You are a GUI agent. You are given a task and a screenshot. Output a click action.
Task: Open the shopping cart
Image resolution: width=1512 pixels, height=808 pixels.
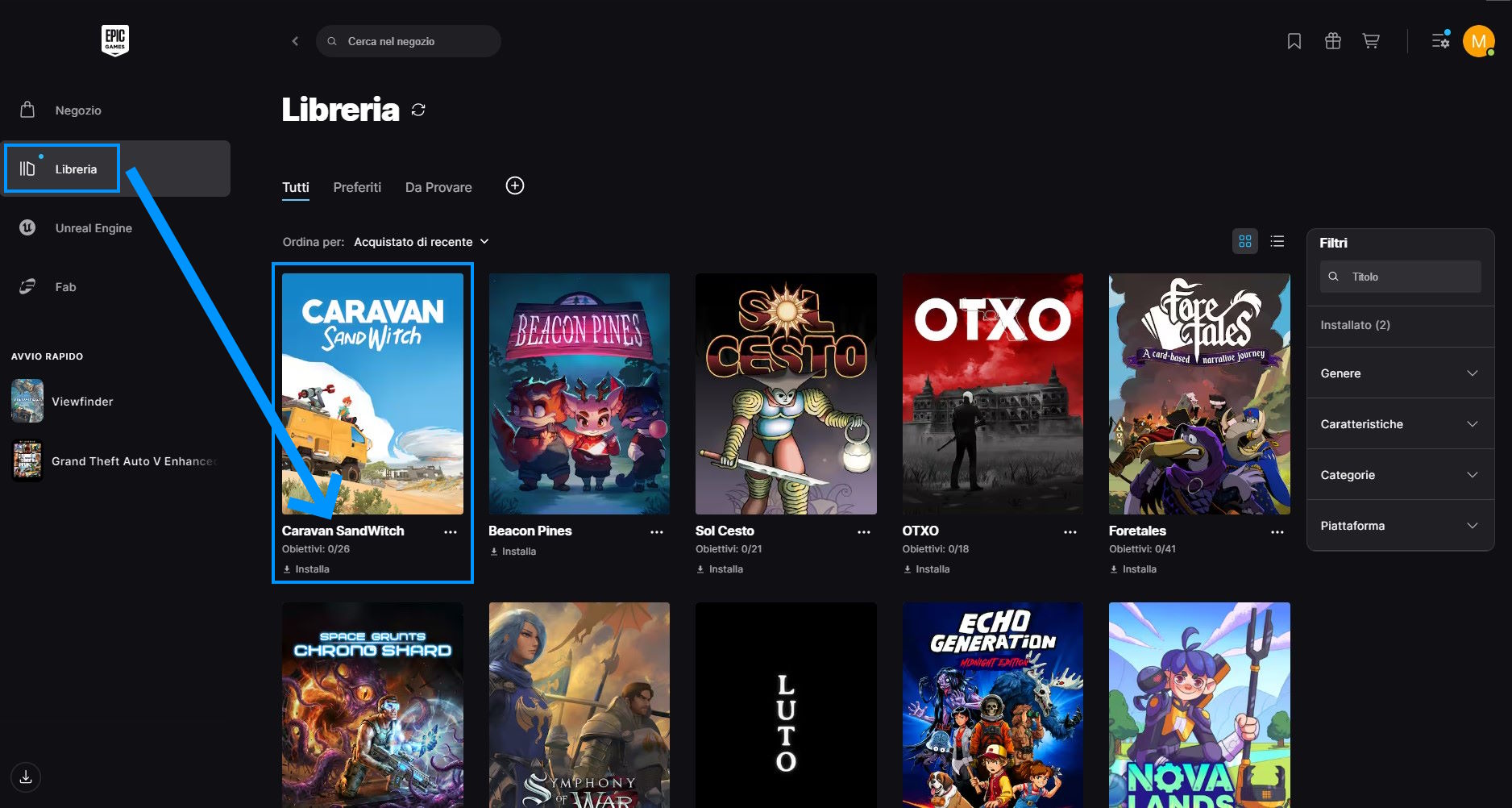tap(1371, 41)
